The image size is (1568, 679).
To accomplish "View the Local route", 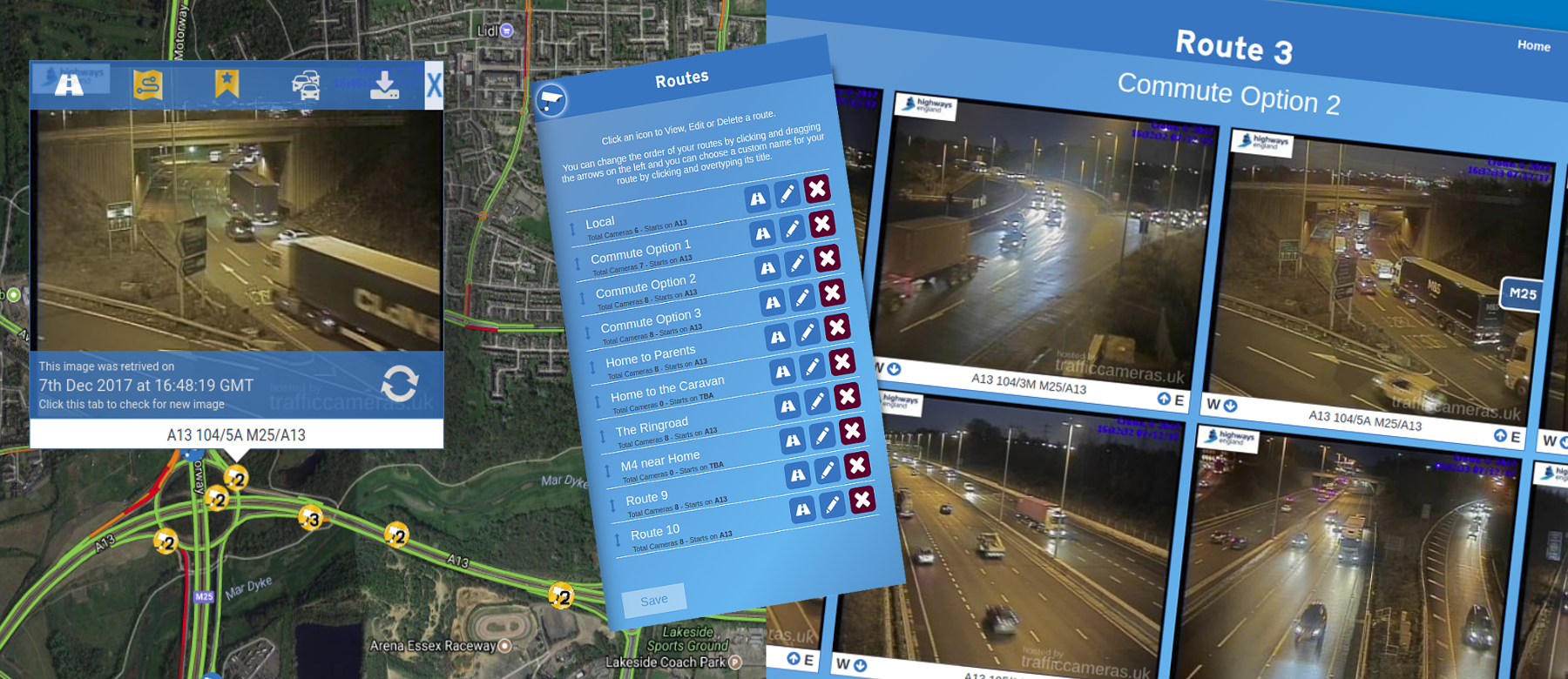I will [x=758, y=198].
